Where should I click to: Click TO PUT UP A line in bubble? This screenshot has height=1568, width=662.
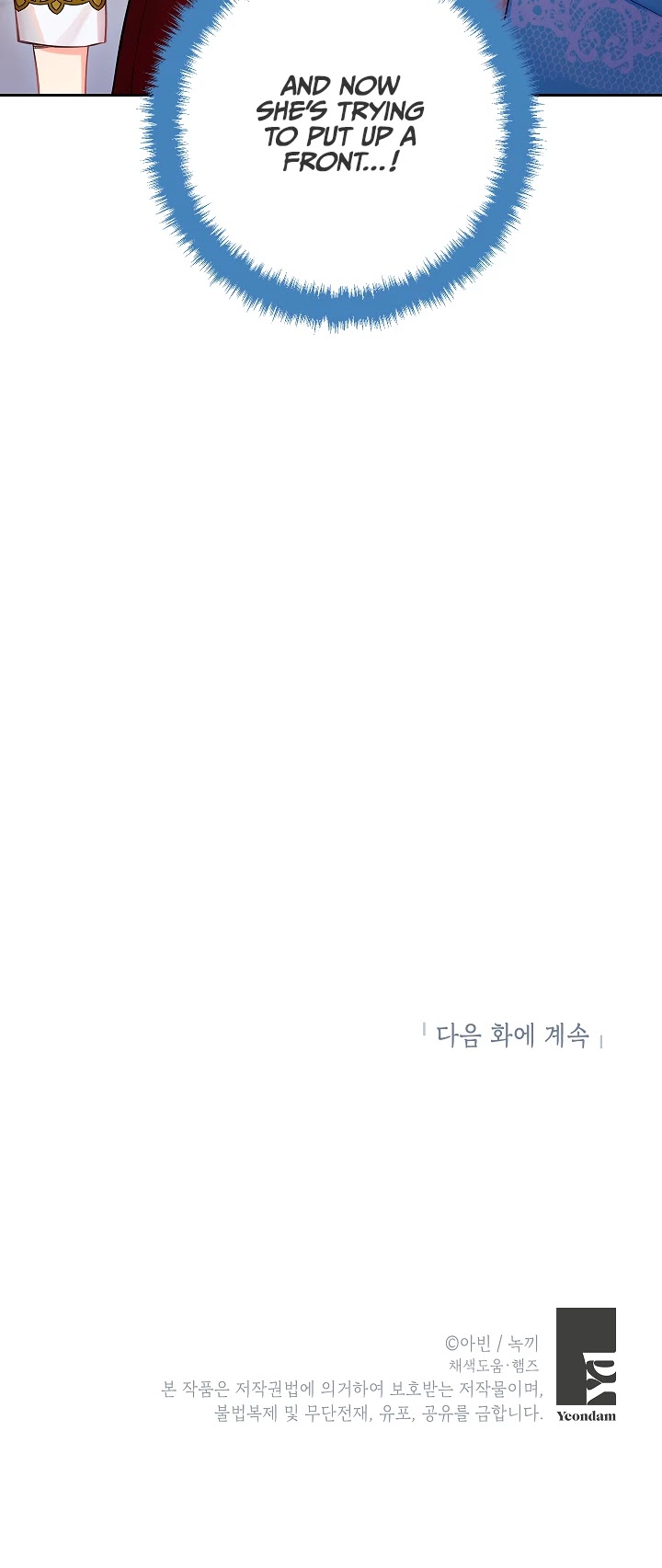click(340, 137)
